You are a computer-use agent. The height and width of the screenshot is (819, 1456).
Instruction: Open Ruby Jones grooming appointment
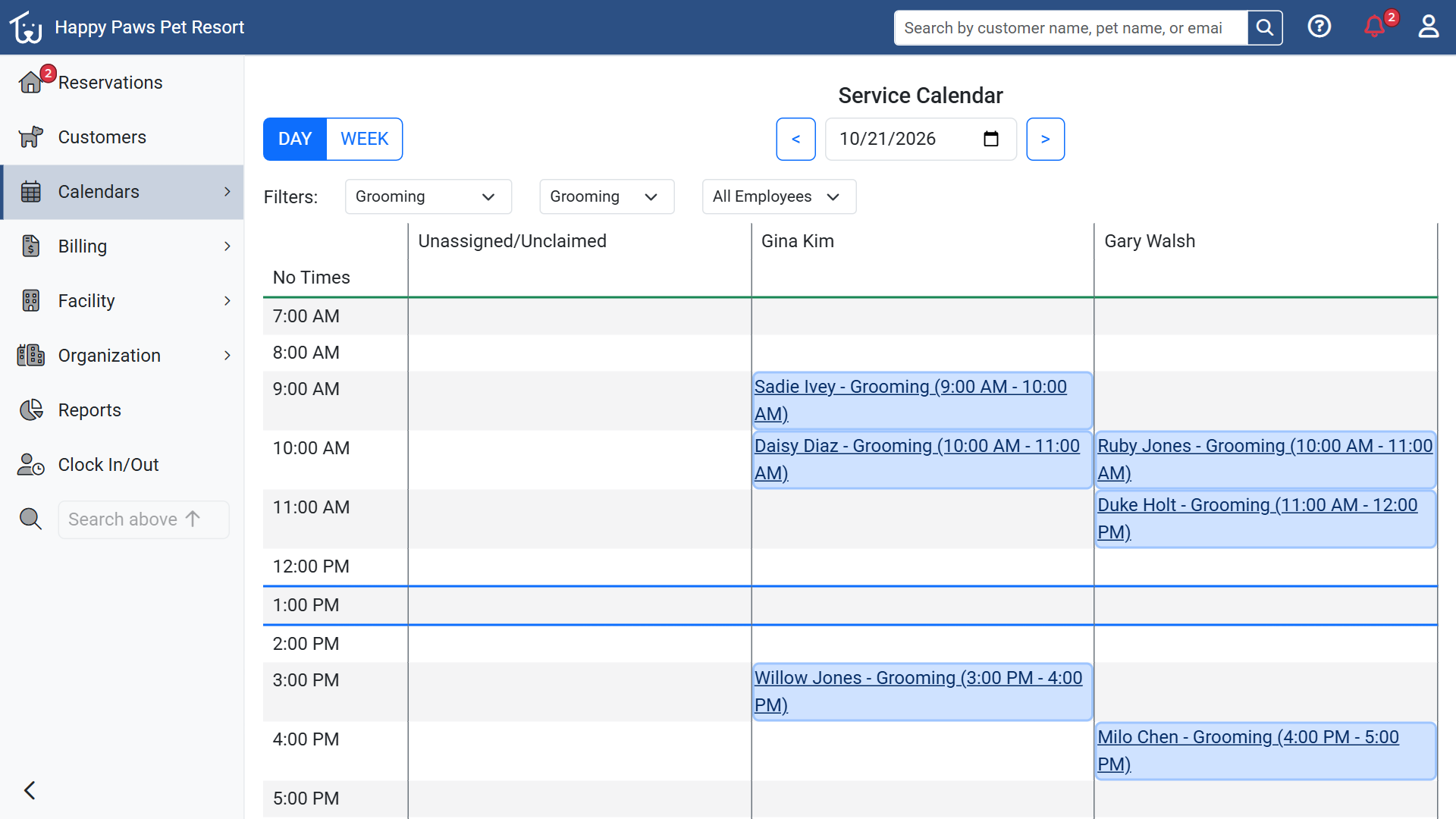pos(1265,460)
